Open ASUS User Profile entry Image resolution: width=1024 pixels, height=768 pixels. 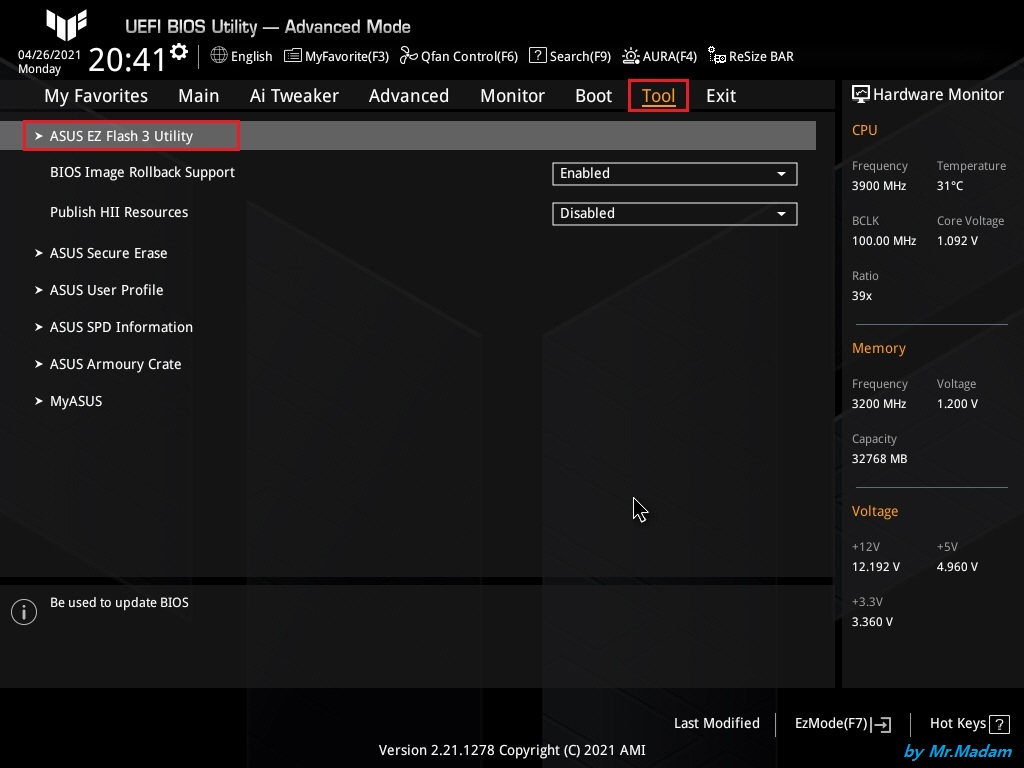(x=106, y=290)
